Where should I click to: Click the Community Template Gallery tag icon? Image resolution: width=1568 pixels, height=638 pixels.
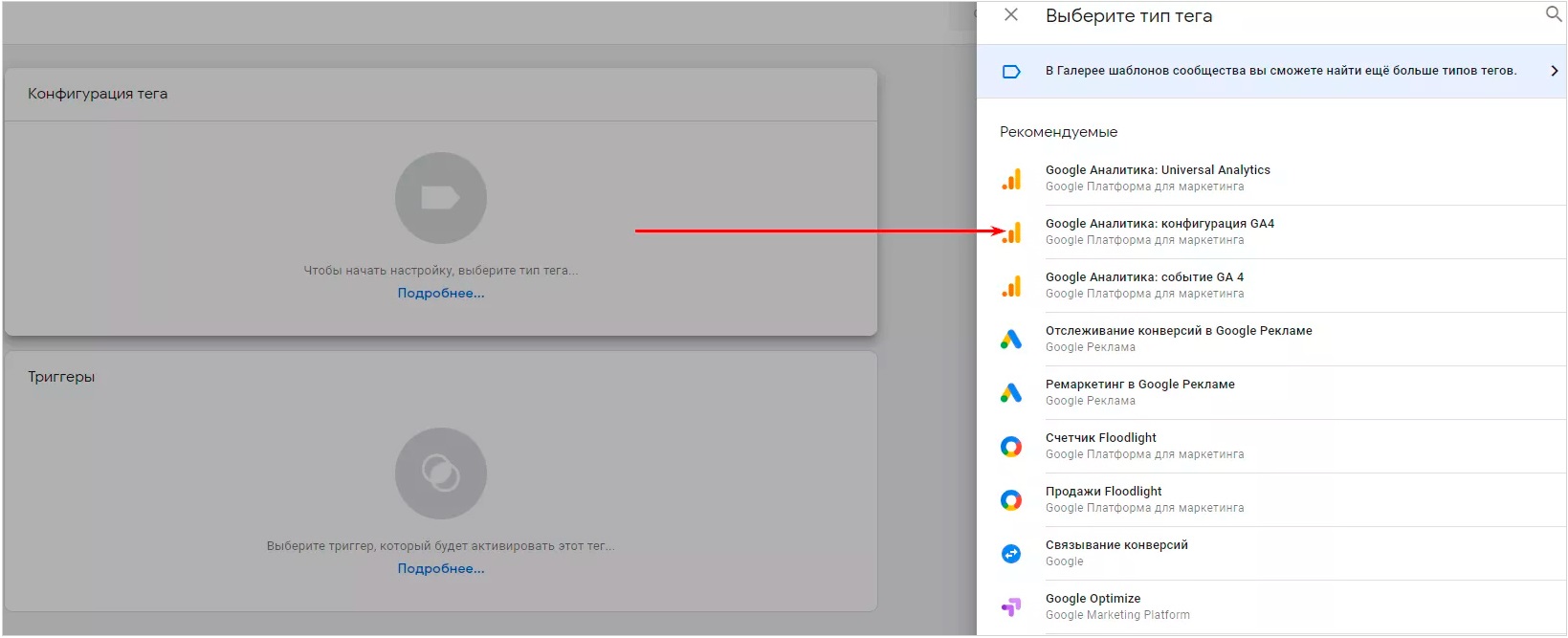click(x=1011, y=72)
